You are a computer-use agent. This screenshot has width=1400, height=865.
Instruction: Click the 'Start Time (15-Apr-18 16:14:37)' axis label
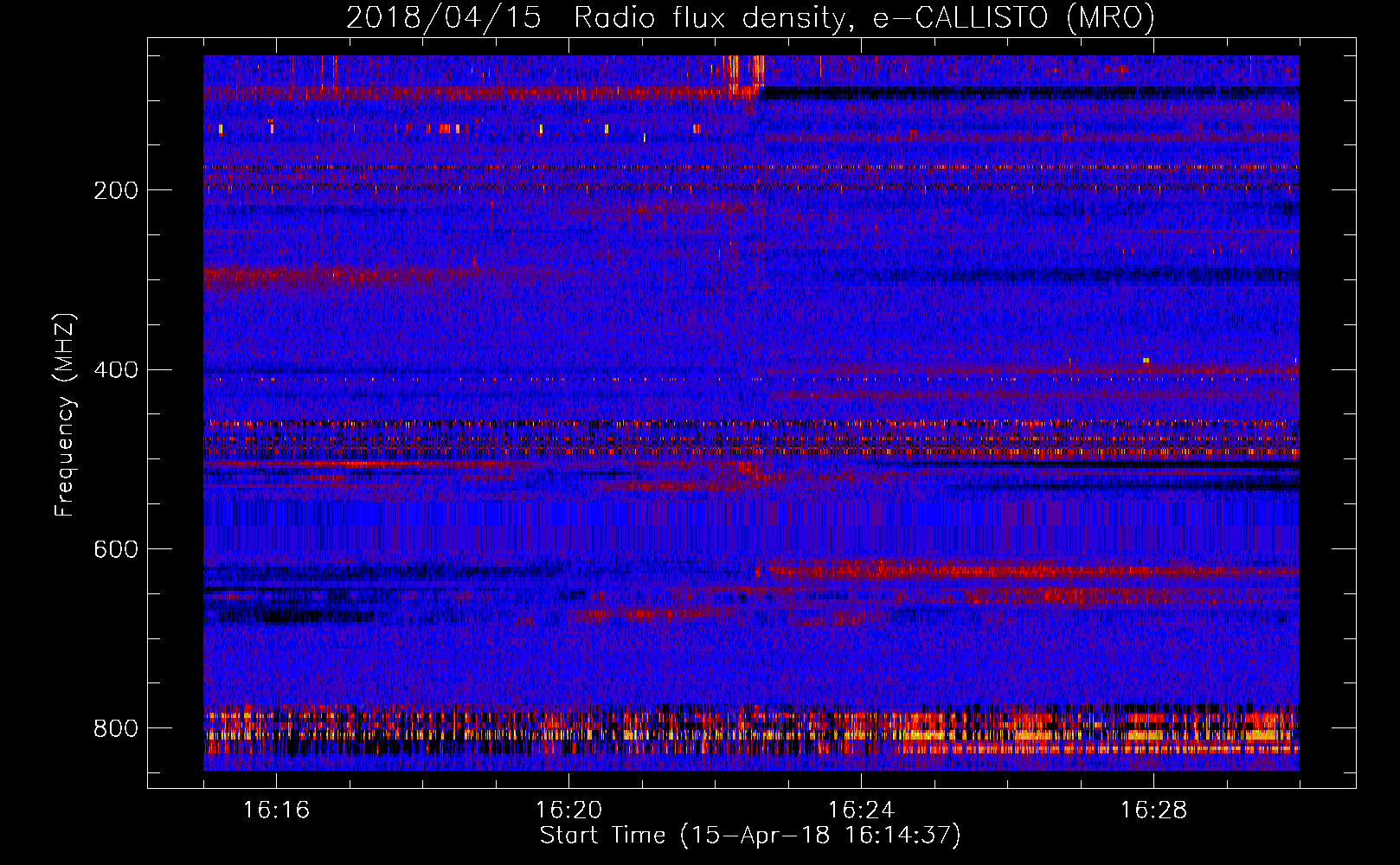point(750,836)
